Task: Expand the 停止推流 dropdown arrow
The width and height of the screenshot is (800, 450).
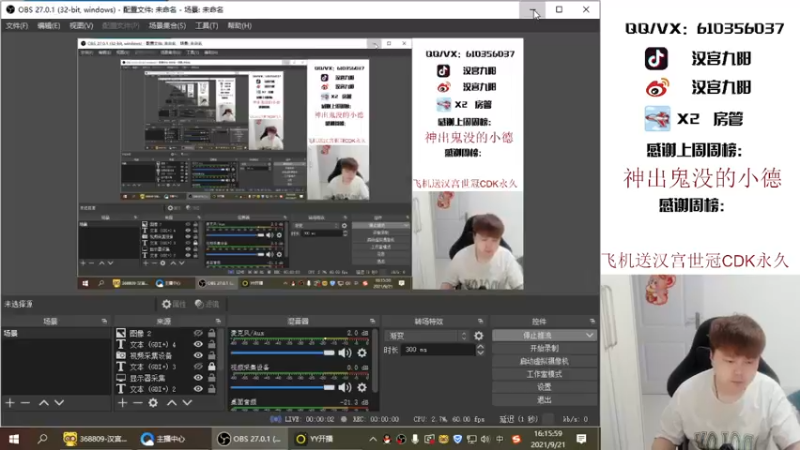Action: (x=589, y=335)
